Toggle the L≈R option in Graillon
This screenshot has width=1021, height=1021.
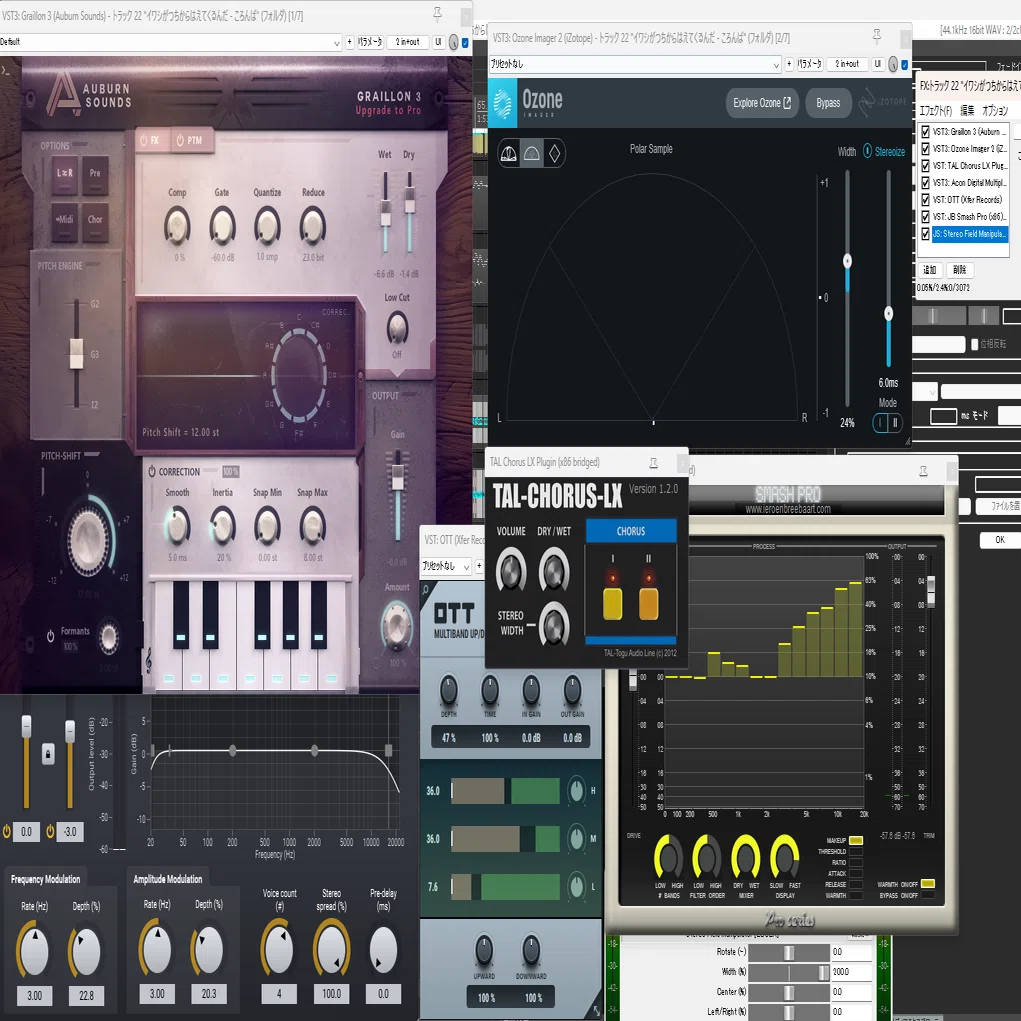click(x=64, y=173)
